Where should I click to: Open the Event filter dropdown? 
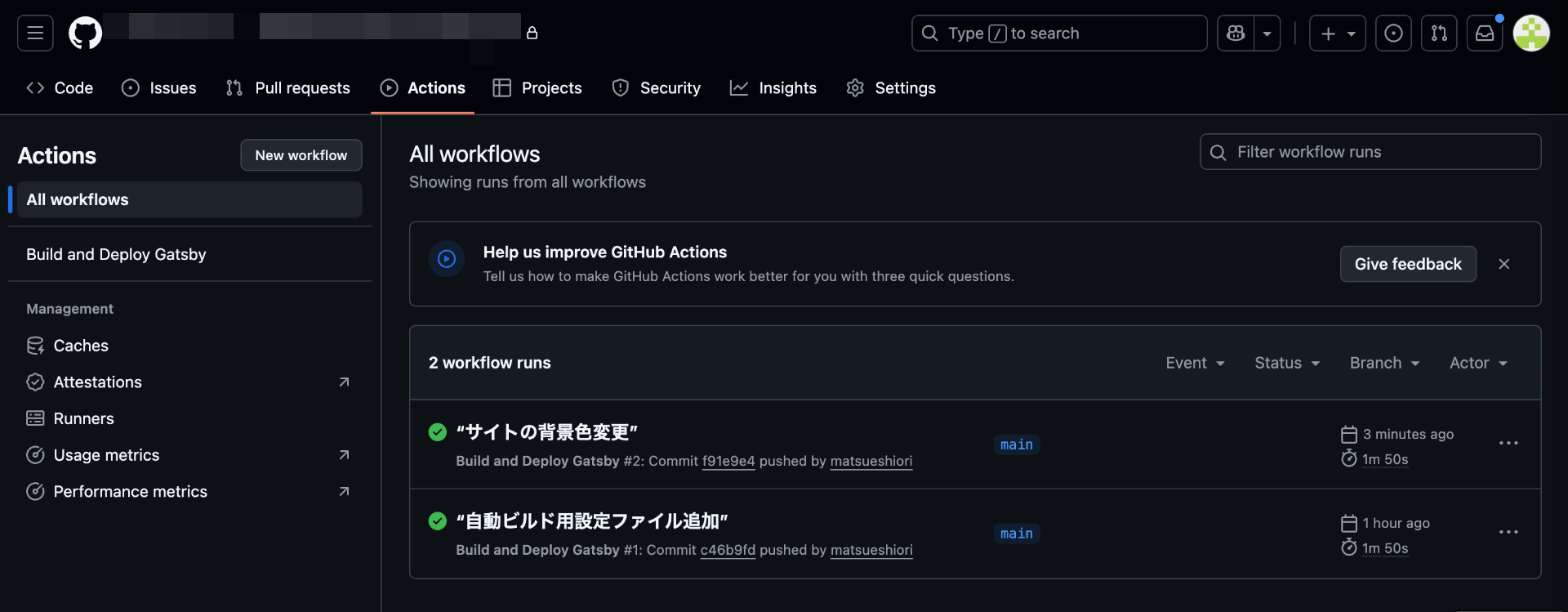click(1195, 363)
